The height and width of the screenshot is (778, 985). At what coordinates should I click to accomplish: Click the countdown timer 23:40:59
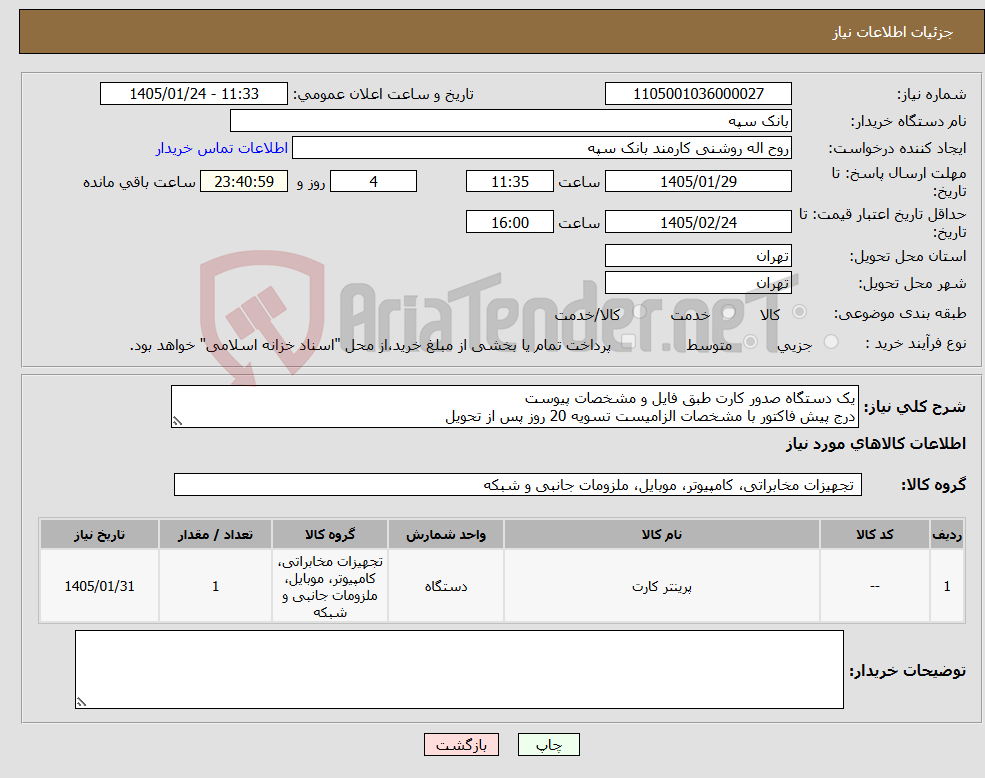click(244, 182)
